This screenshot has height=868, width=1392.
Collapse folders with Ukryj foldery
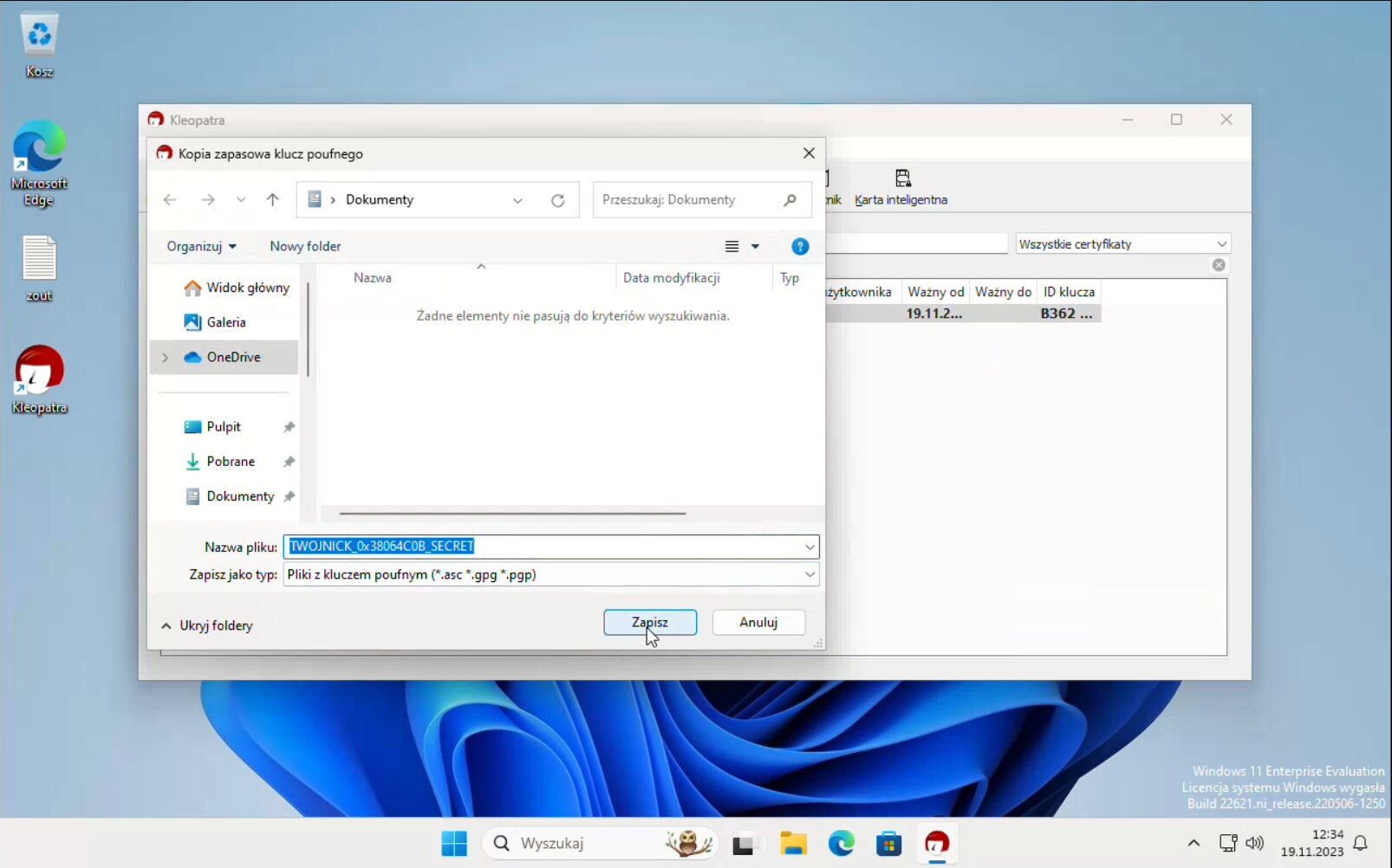[207, 625]
